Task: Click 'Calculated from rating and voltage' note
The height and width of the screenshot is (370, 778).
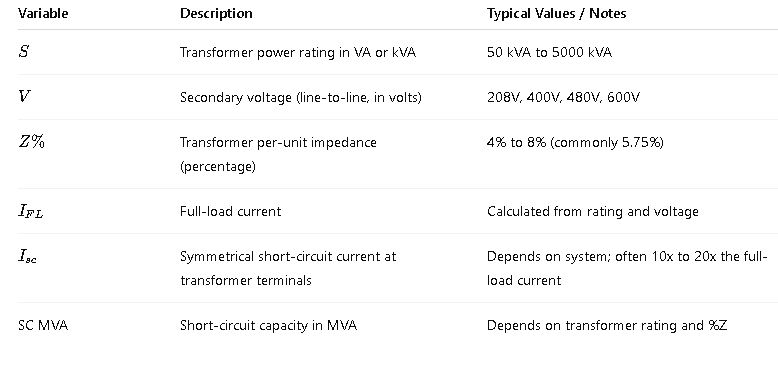Action: (x=592, y=212)
